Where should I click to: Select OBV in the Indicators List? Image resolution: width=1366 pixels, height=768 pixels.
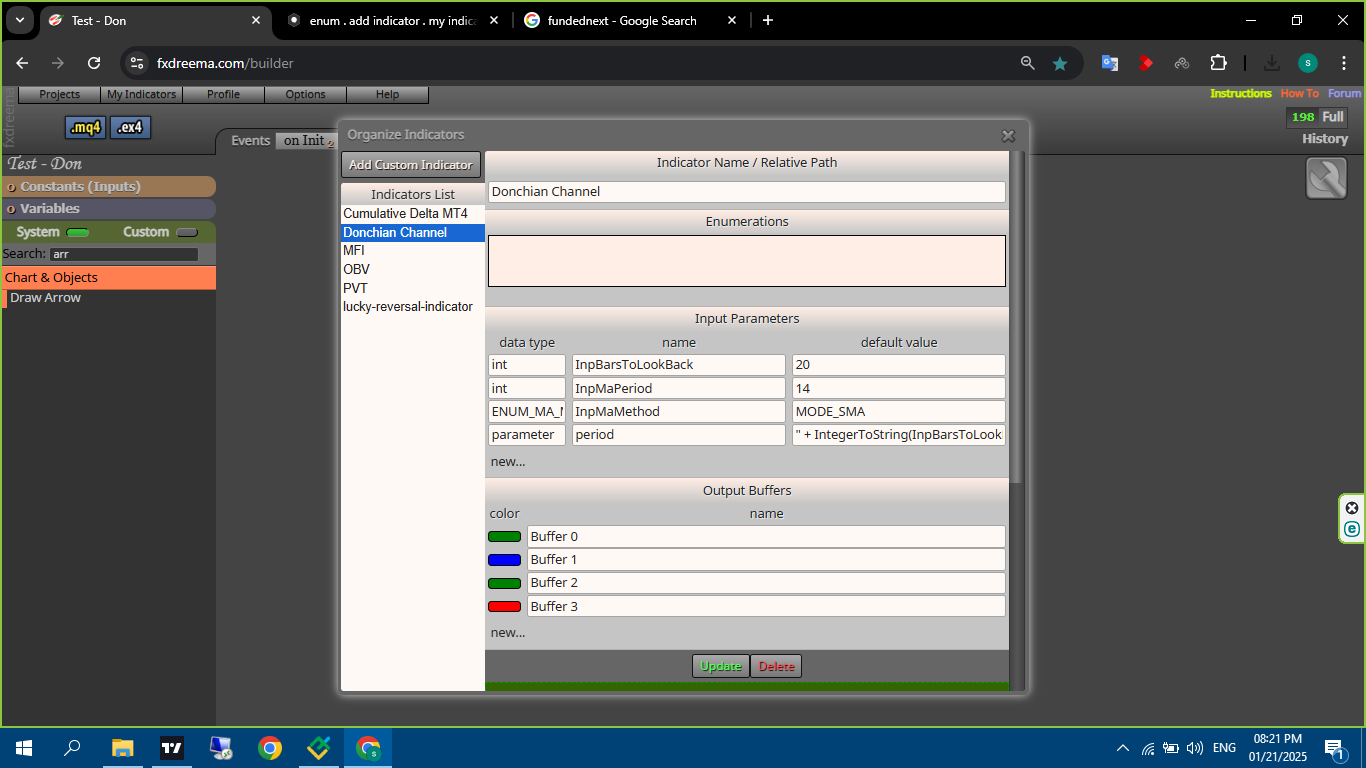412,269
